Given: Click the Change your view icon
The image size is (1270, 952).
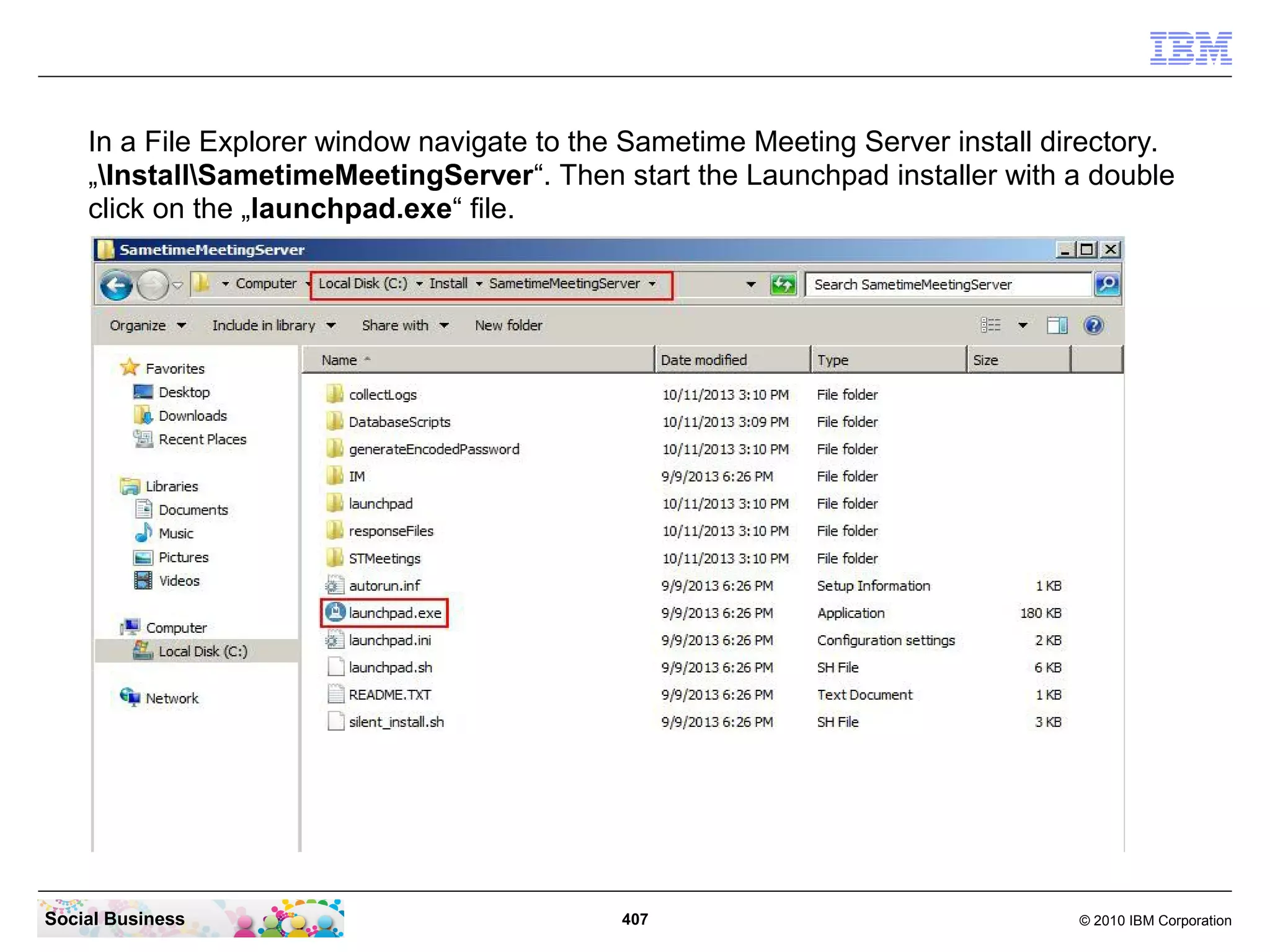Looking at the screenshot, I should coord(991,325).
